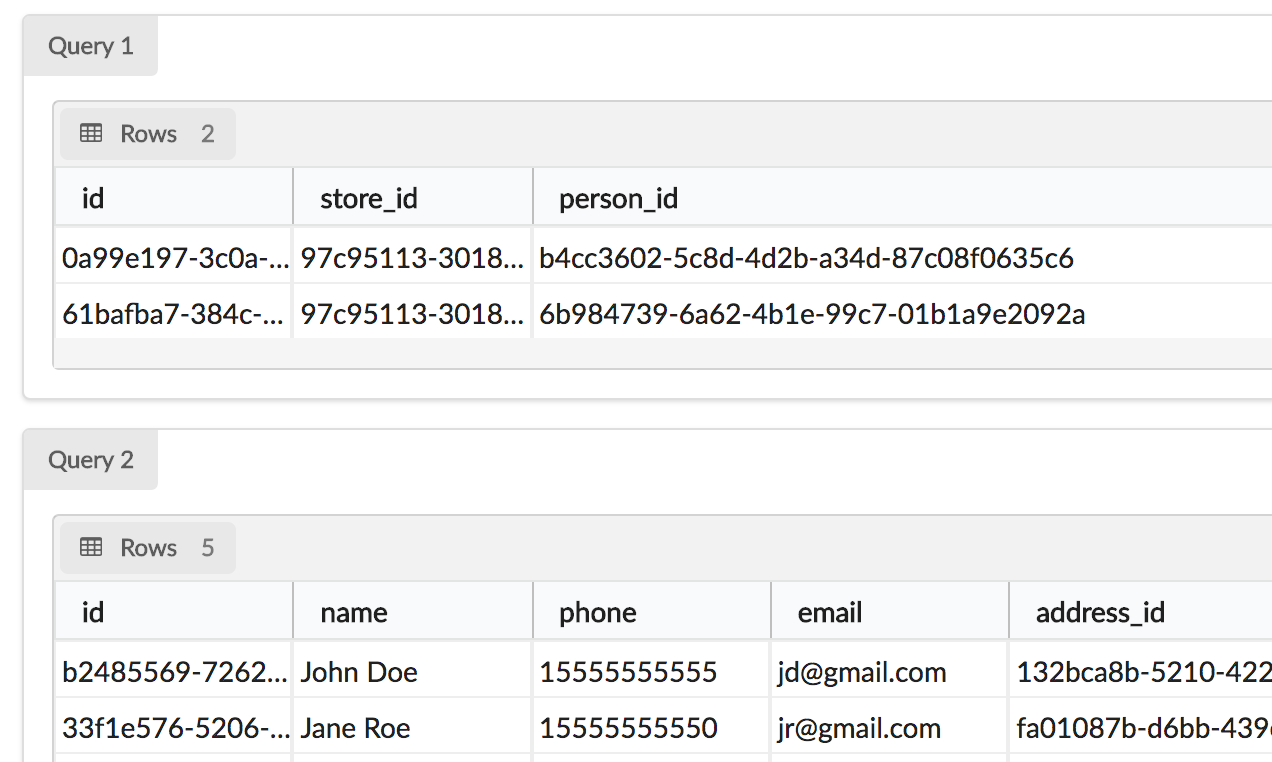
Task: Click the id column header in Query 1
Action: 174,197
